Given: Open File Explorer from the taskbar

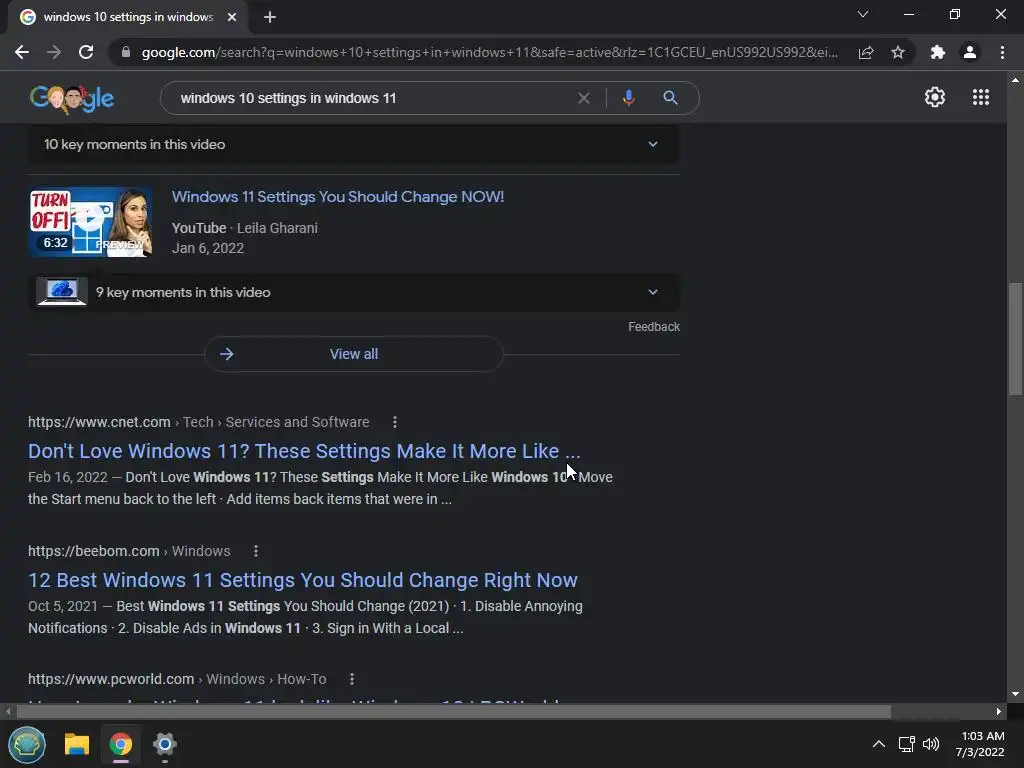Looking at the screenshot, I should tap(76, 744).
